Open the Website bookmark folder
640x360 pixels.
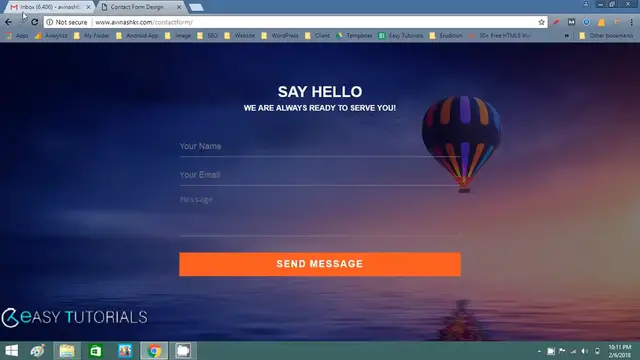point(240,36)
